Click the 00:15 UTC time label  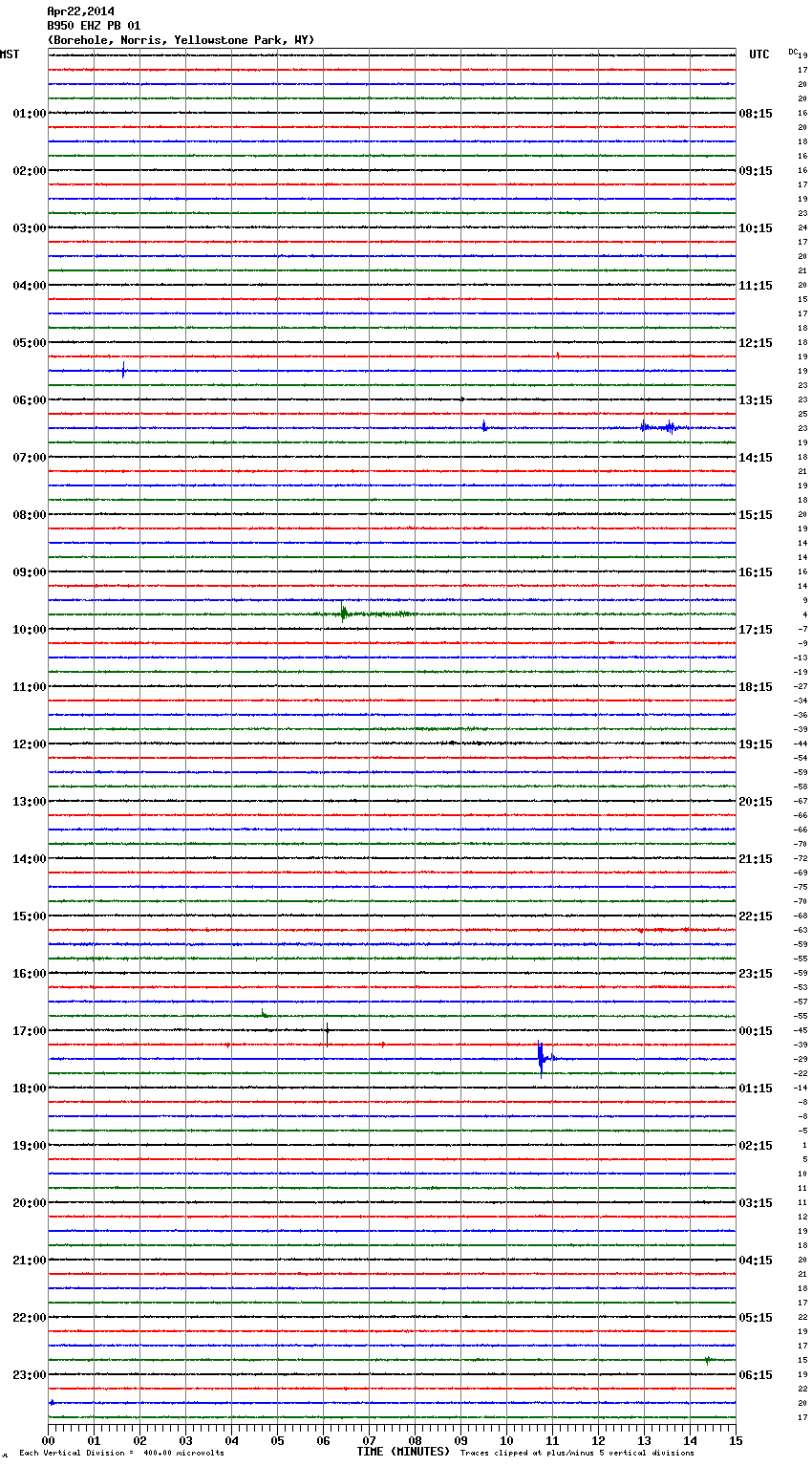click(756, 1030)
